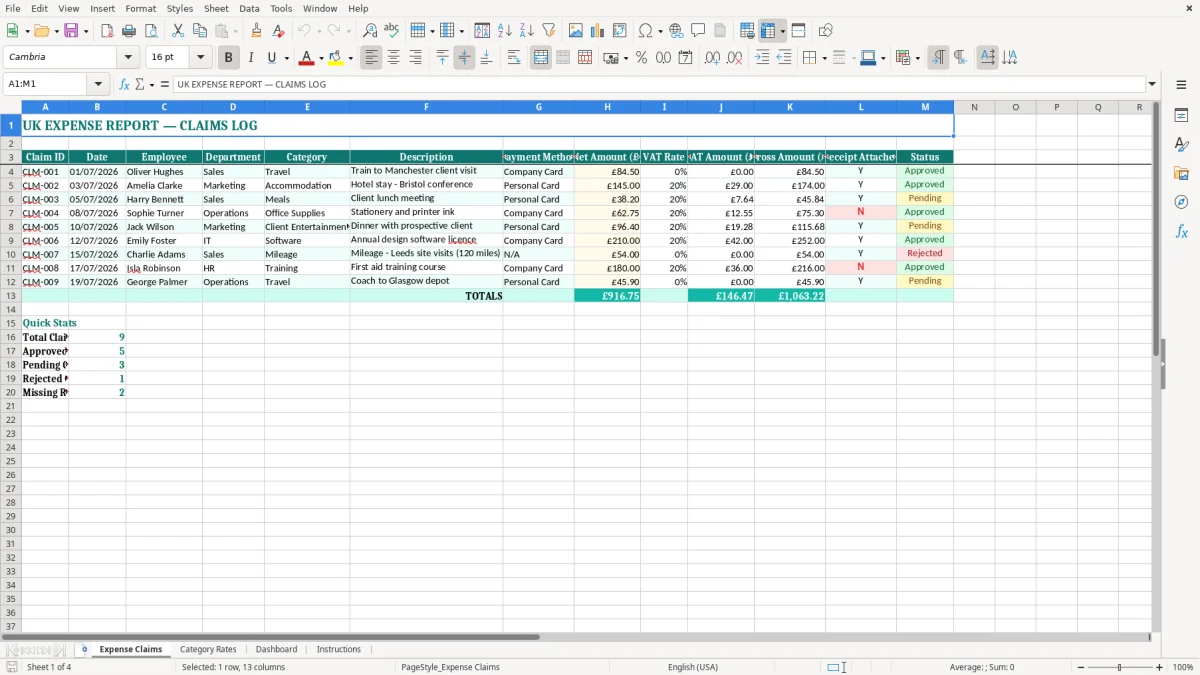Screen dimensions: 1200x675
Task: Open the Font Size dropdown list
Action: click(x=200, y=58)
